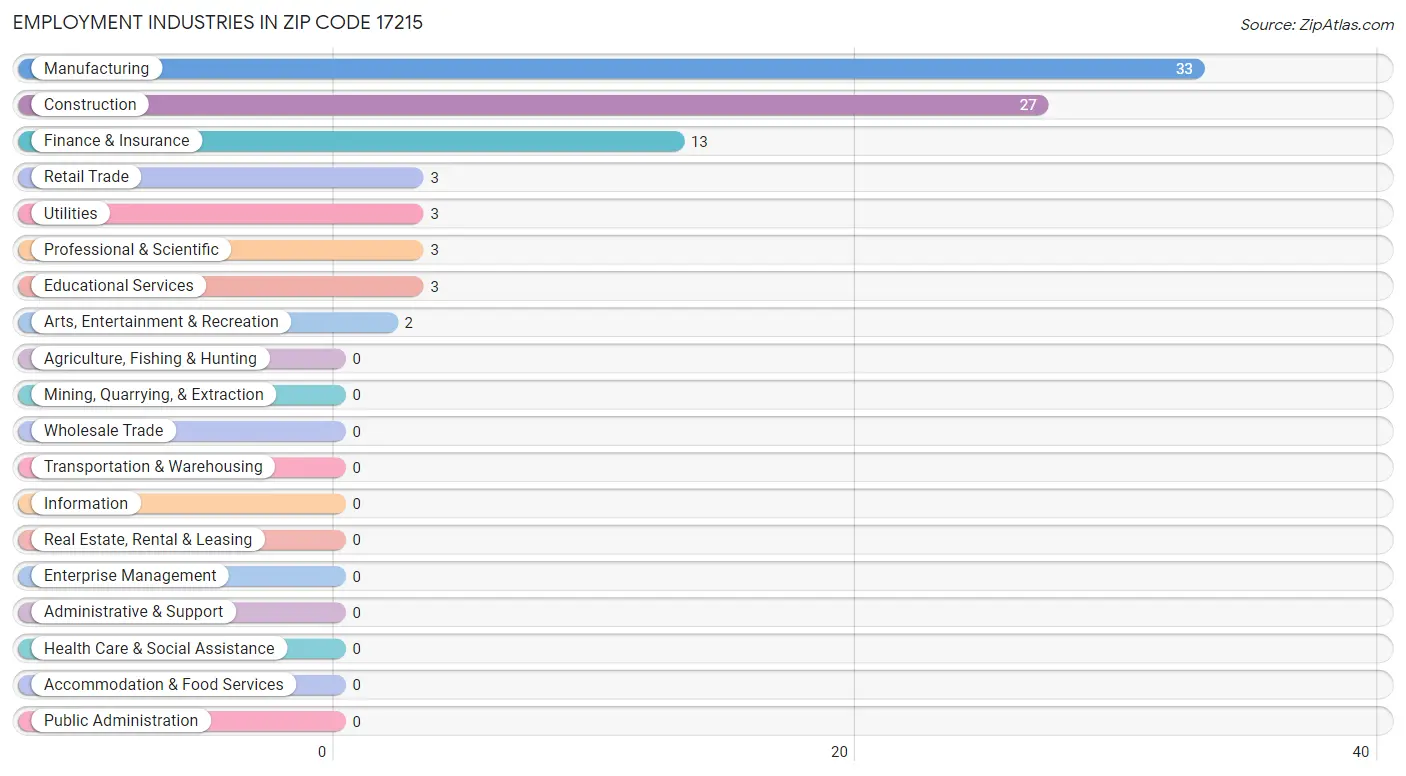Click the blue Manufacturing bar
The image size is (1406, 776).
[611, 69]
